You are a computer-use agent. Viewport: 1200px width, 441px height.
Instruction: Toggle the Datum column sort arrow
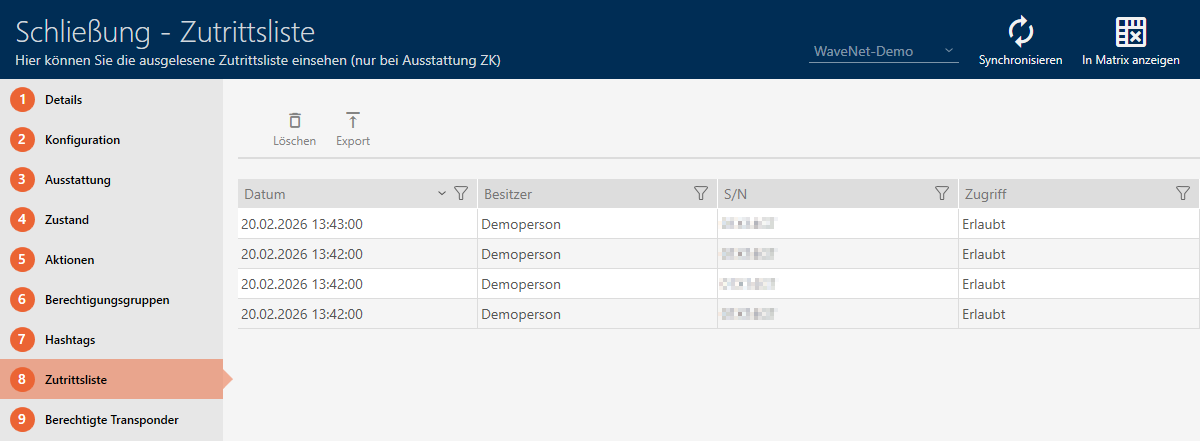click(x=442, y=193)
